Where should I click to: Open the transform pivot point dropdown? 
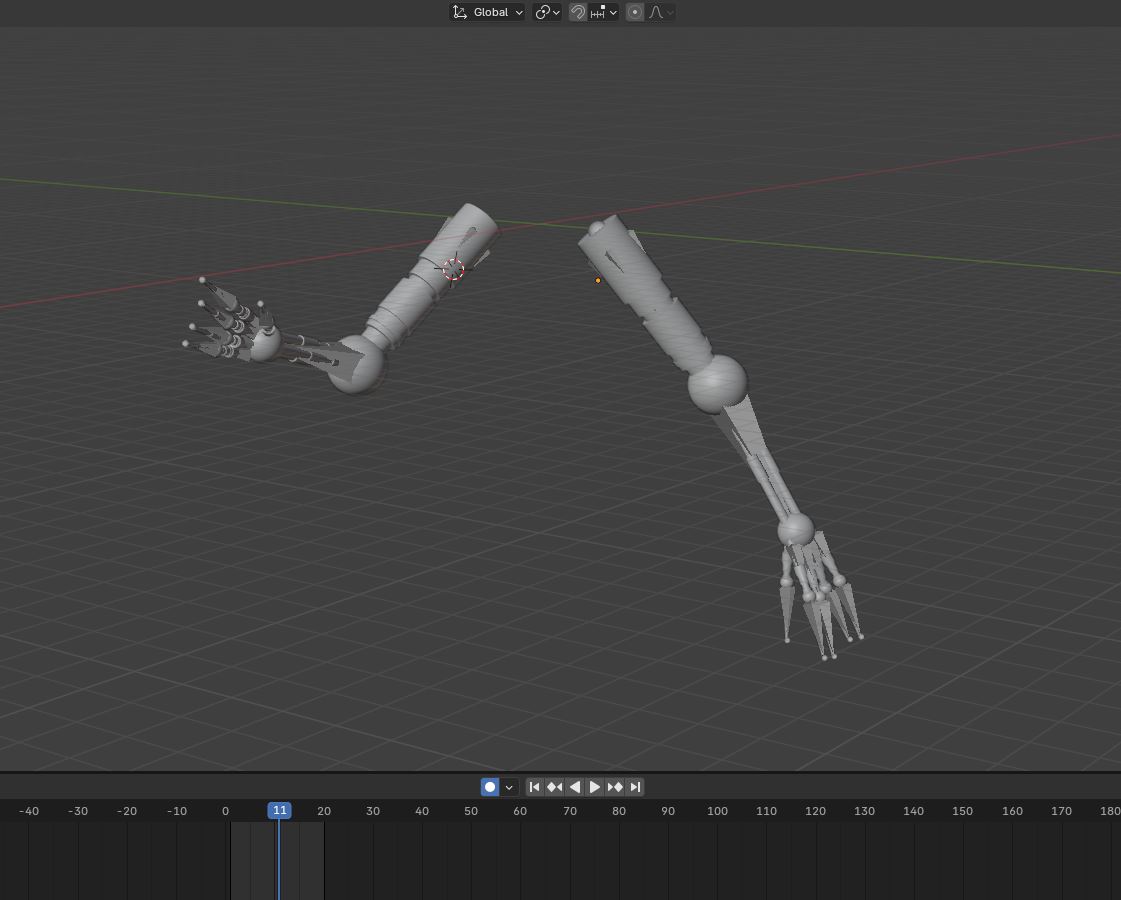point(548,12)
